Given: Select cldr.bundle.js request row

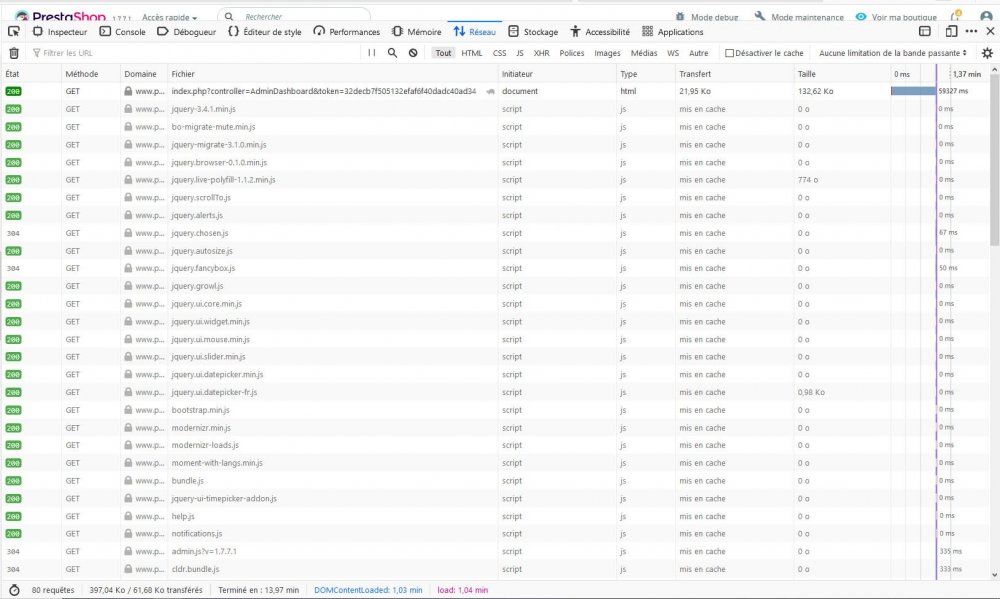Looking at the screenshot, I should pos(495,569).
